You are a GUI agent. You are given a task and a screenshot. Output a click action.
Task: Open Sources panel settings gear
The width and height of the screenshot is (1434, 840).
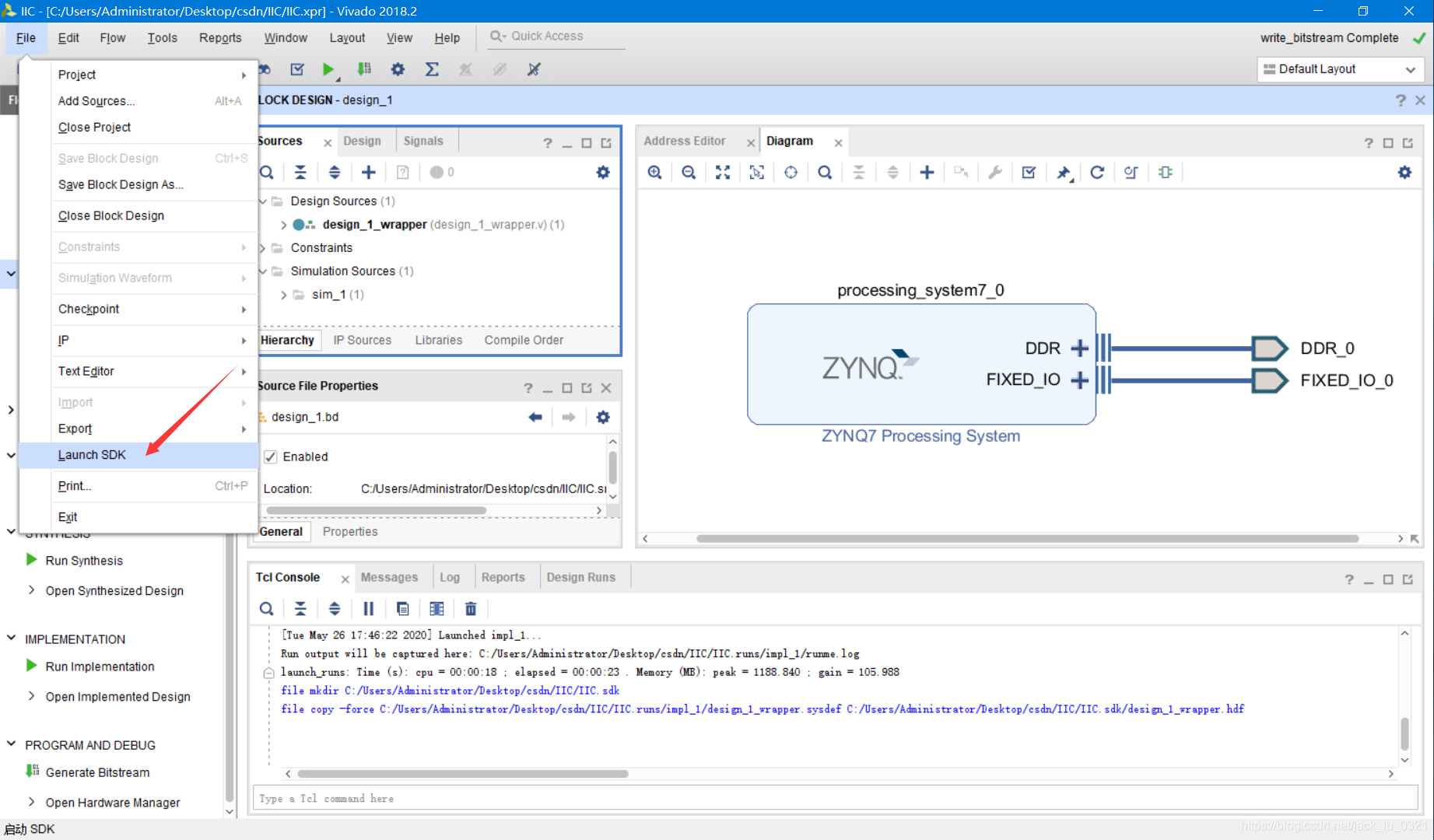click(x=603, y=173)
